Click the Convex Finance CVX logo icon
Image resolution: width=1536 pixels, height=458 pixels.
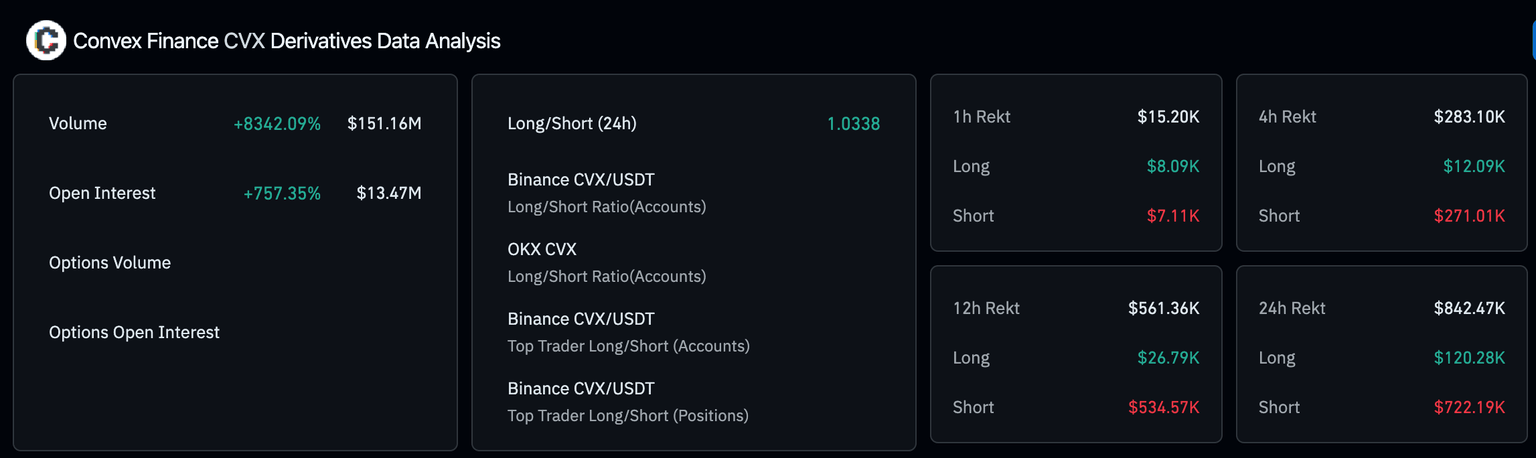45,41
